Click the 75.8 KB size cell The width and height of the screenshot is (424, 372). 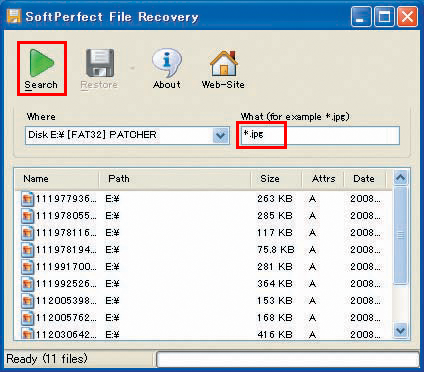276,250
